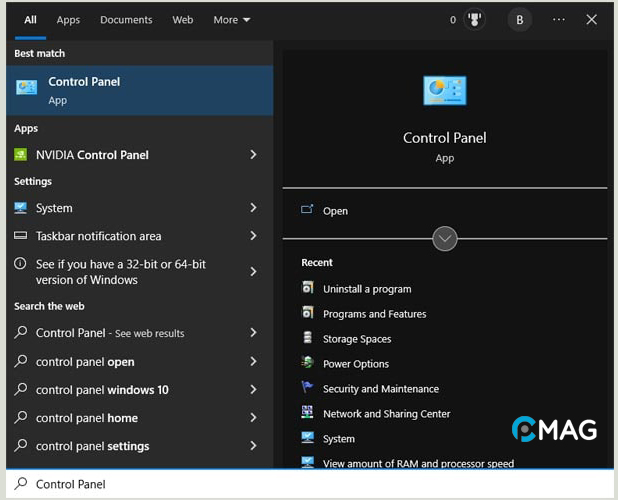Open the More filter dropdown
The height and width of the screenshot is (500, 618).
point(231,20)
